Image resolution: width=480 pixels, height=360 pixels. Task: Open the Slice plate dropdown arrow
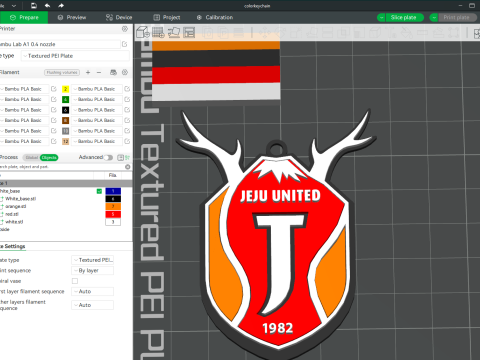(381, 17)
